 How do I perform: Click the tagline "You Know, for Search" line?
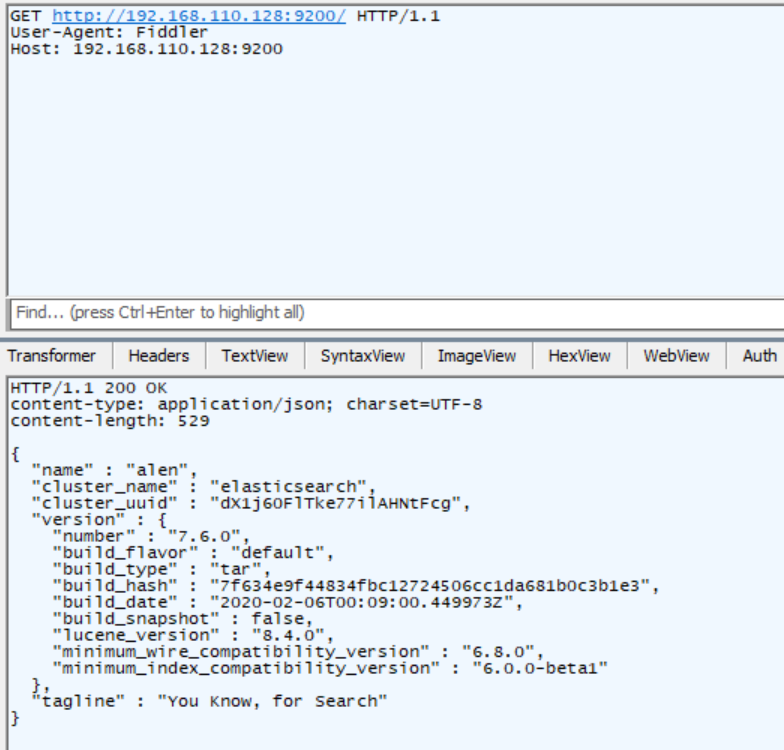click(x=210, y=702)
